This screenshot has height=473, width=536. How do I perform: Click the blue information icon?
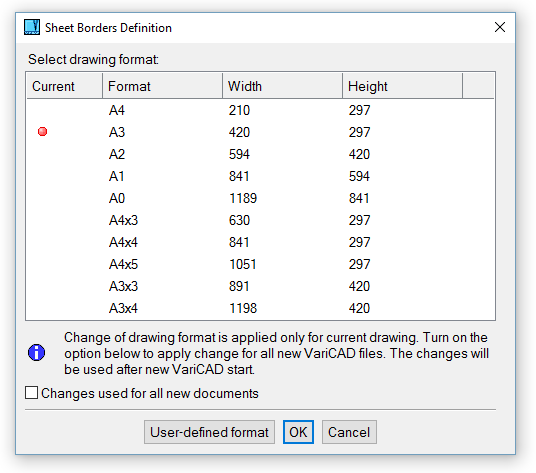coord(37,353)
